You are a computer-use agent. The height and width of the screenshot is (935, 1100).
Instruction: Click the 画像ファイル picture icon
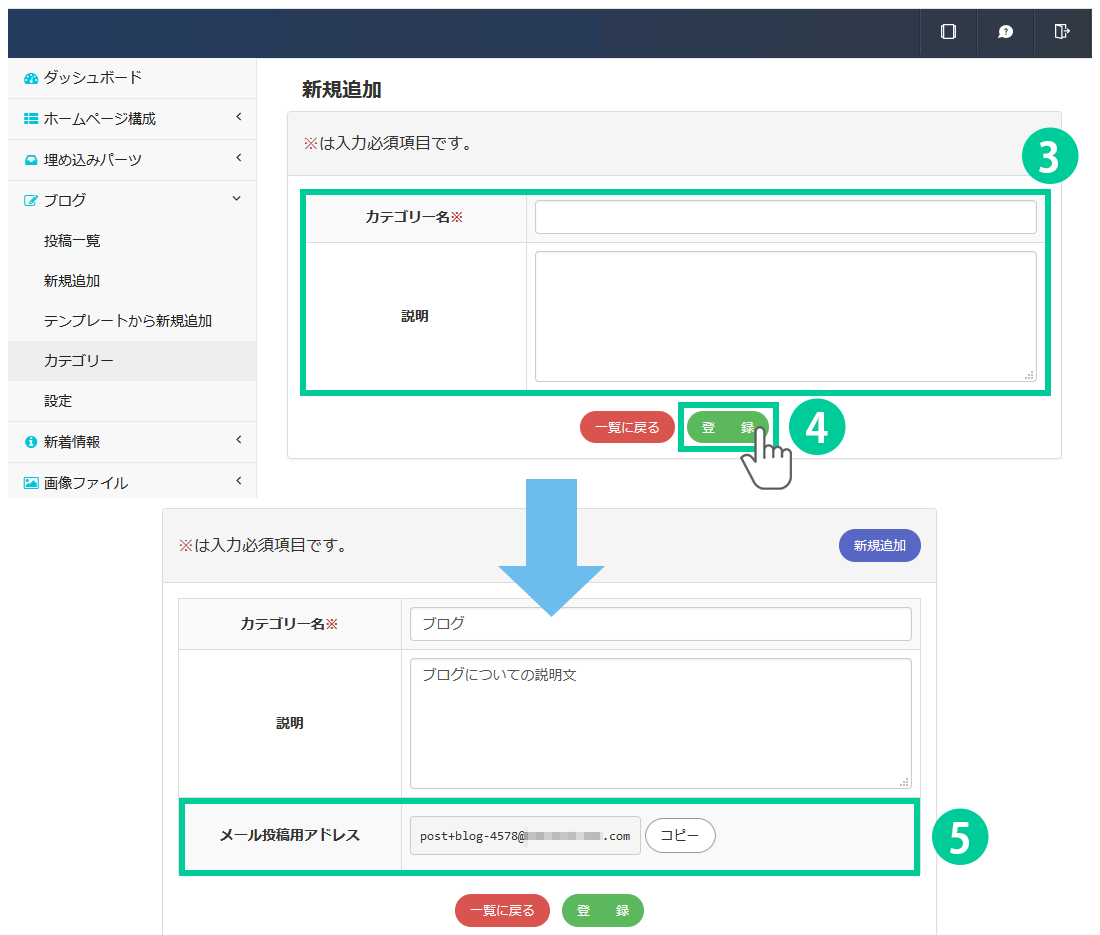[31, 483]
